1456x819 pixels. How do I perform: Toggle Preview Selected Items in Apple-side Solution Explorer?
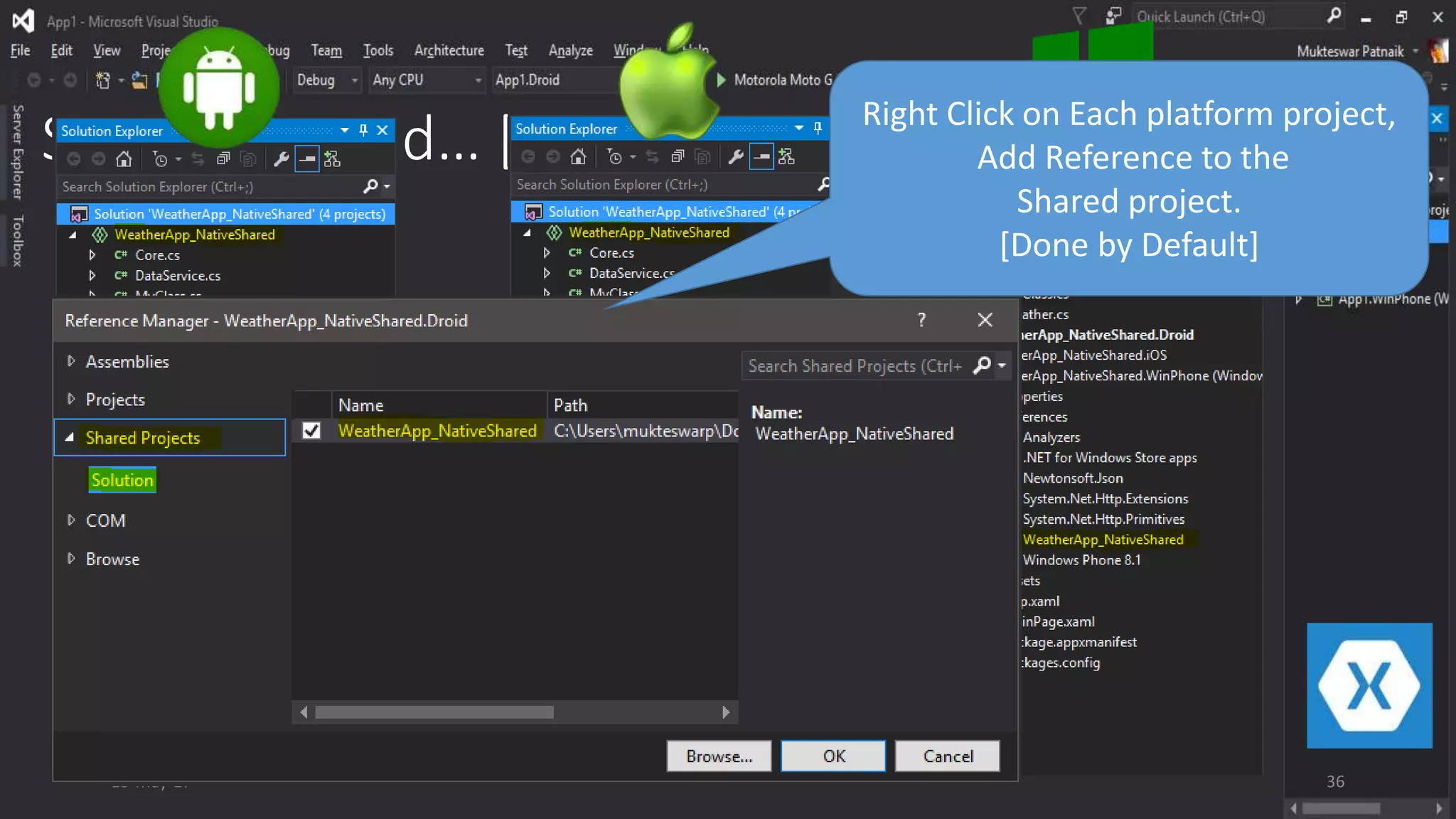(x=761, y=157)
